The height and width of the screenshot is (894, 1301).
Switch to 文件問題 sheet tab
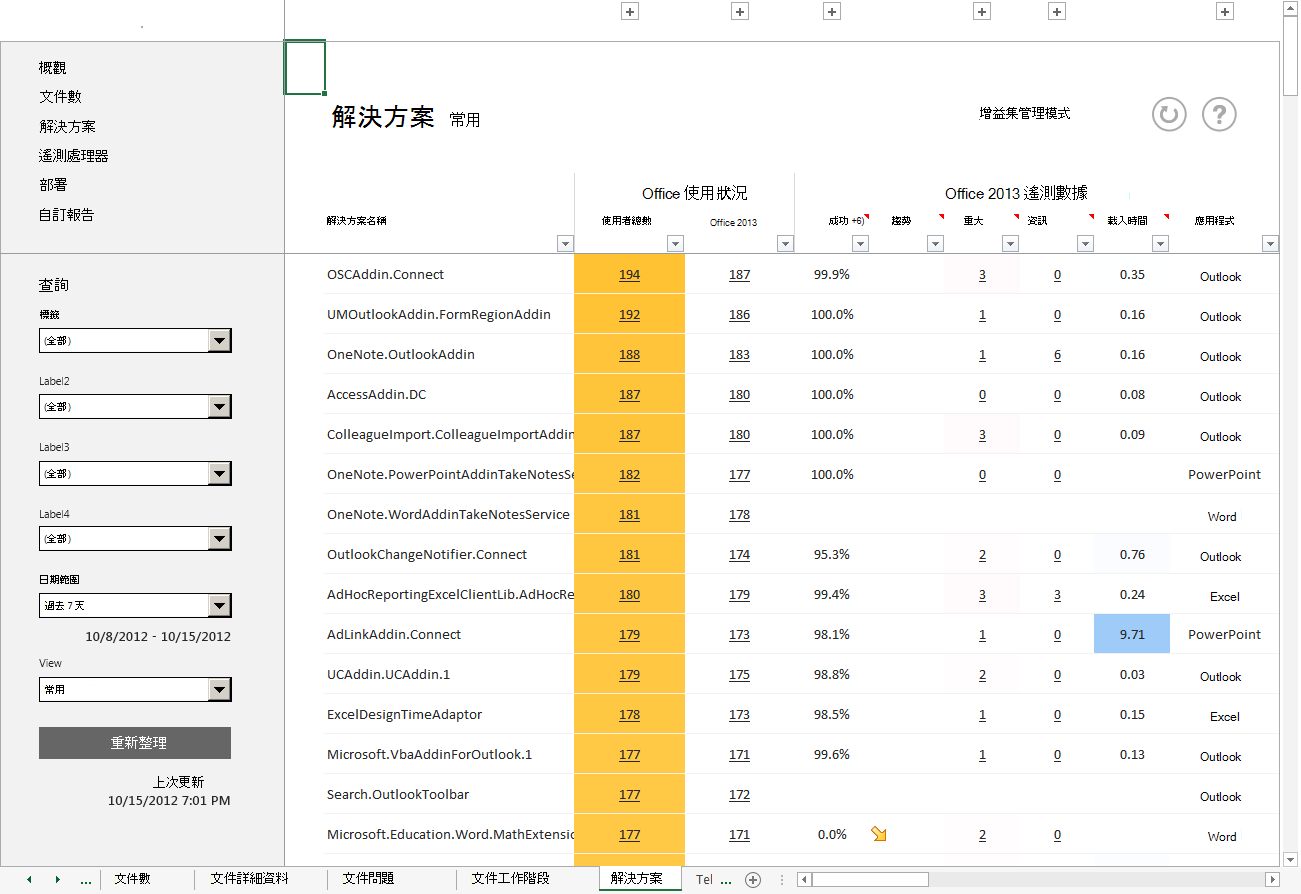pyautogui.click(x=368, y=879)
